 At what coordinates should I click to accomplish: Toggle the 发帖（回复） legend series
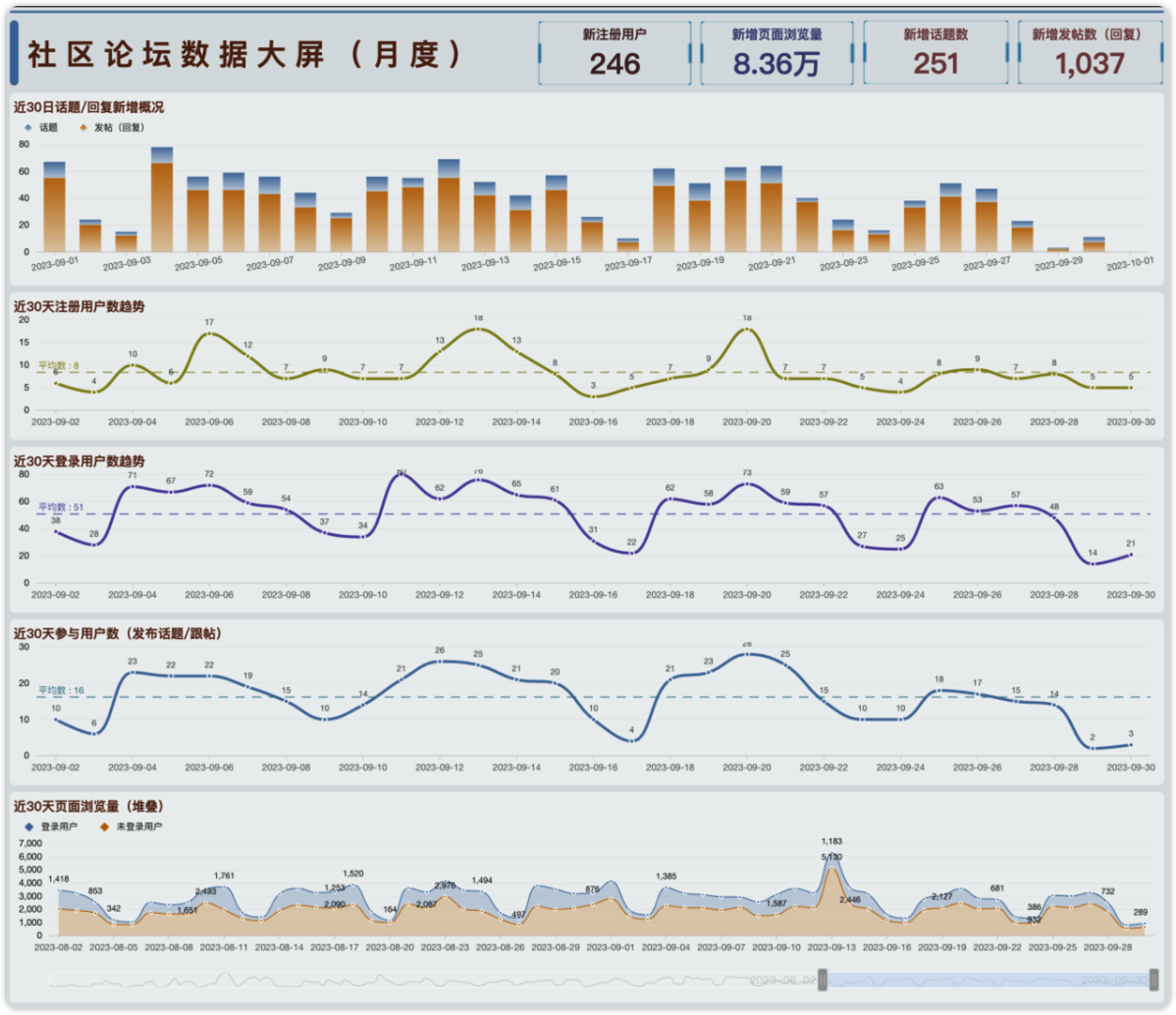coord(112,128)
